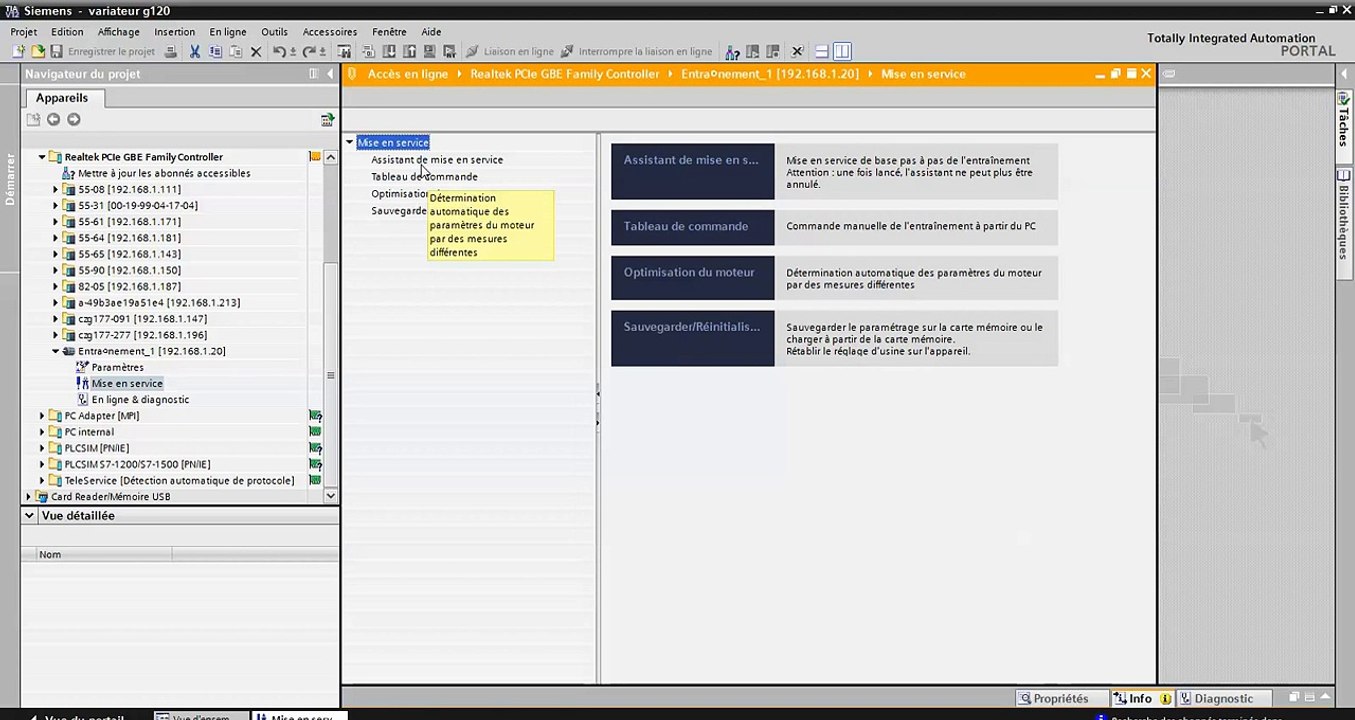Viewport: 1355px width, 720px height.
Task: Click Accès en ligne breadcrumb
Action: point(408,74)
